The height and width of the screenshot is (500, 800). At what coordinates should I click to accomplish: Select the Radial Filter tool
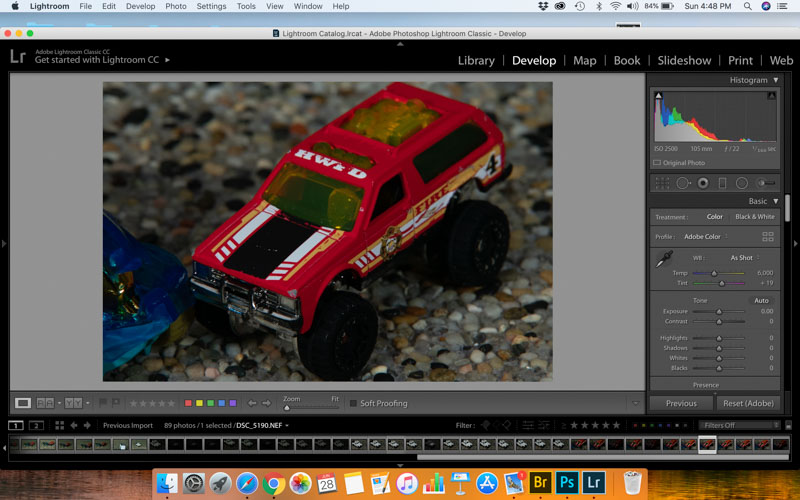point(742,183)
